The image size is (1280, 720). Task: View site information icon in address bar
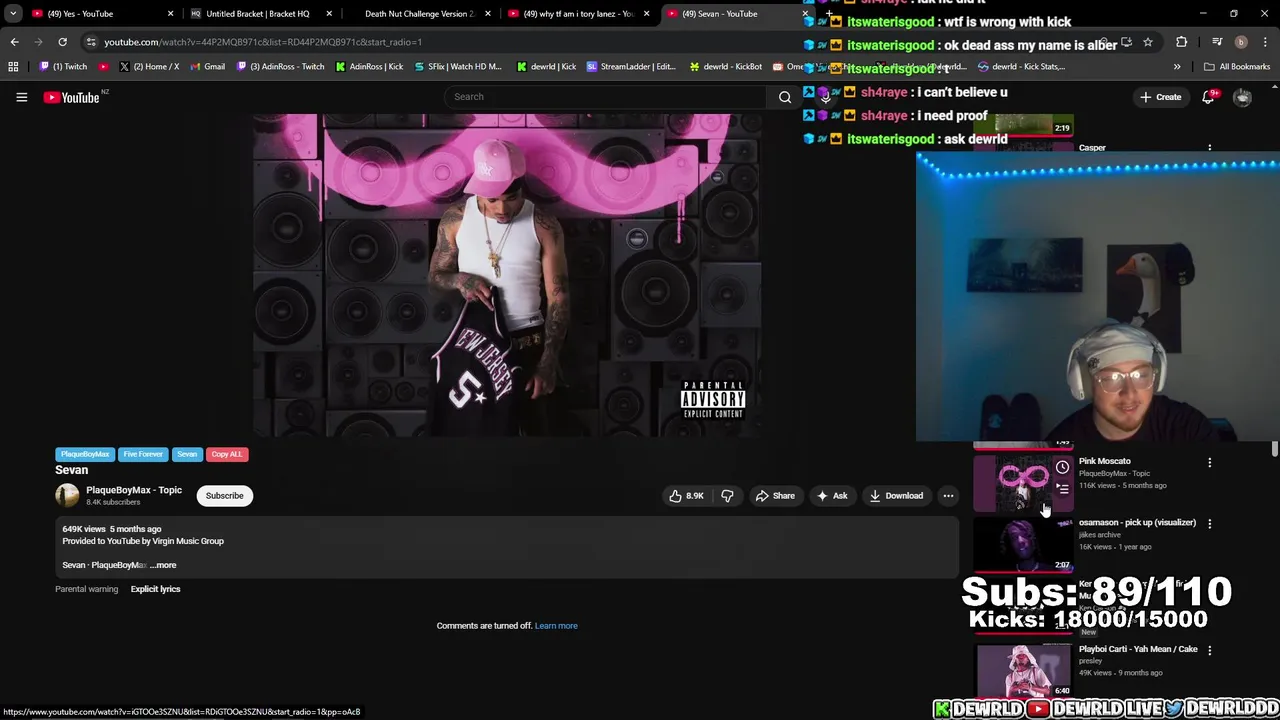[x=91, y=42]
